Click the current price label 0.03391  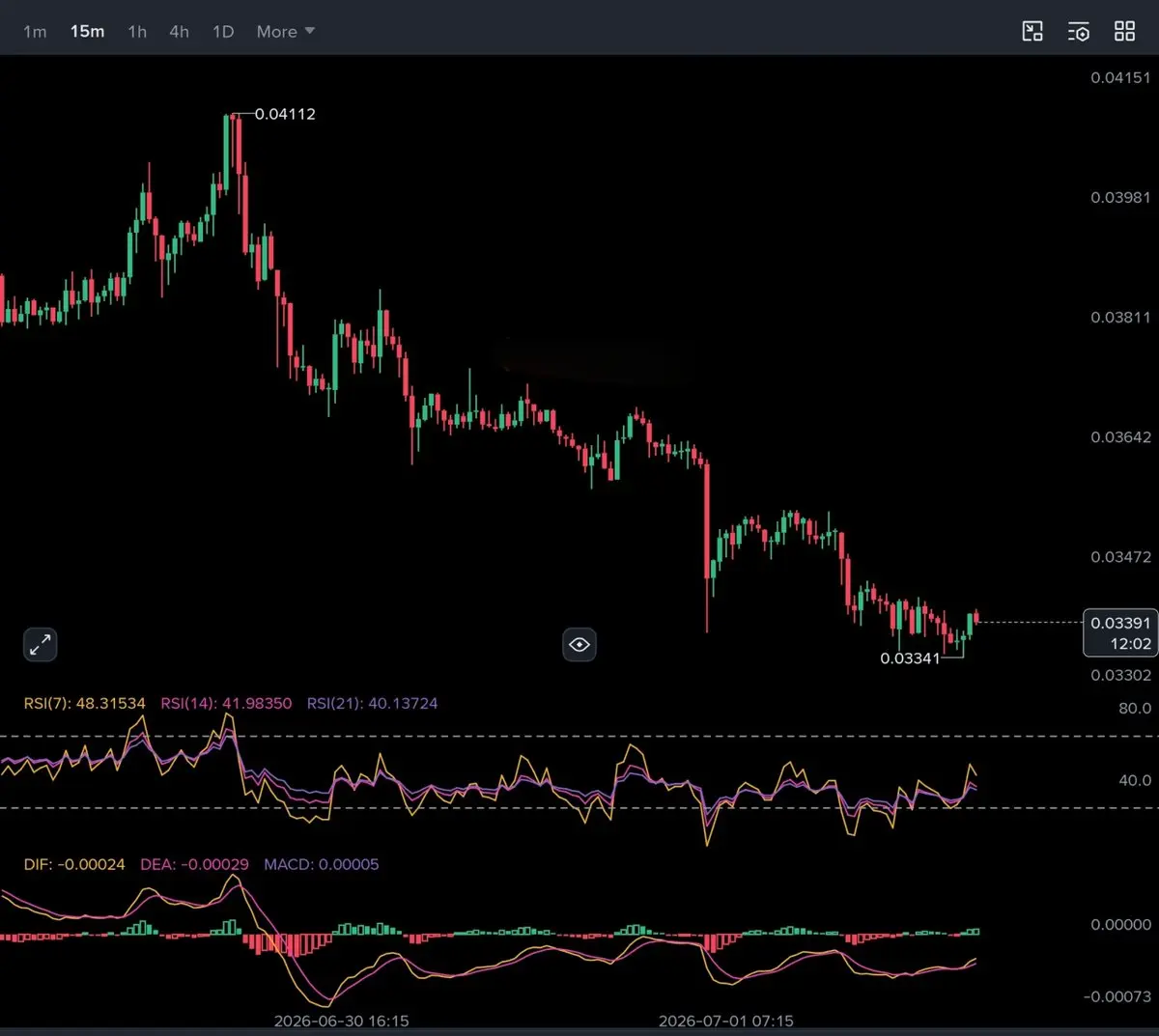pos(1120,623)
